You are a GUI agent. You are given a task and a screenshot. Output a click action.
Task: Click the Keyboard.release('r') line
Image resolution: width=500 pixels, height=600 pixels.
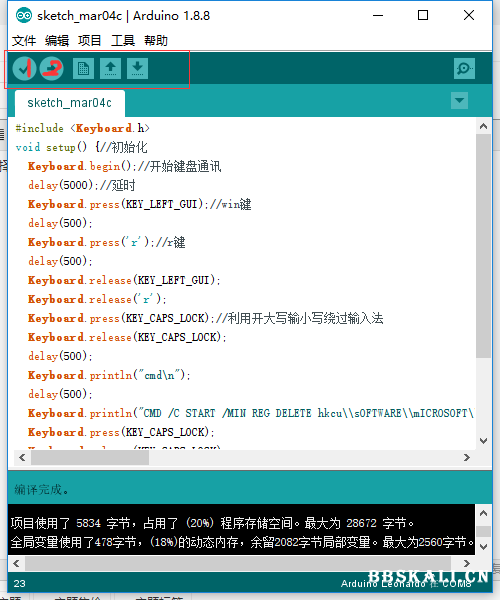tap(97, 299)
